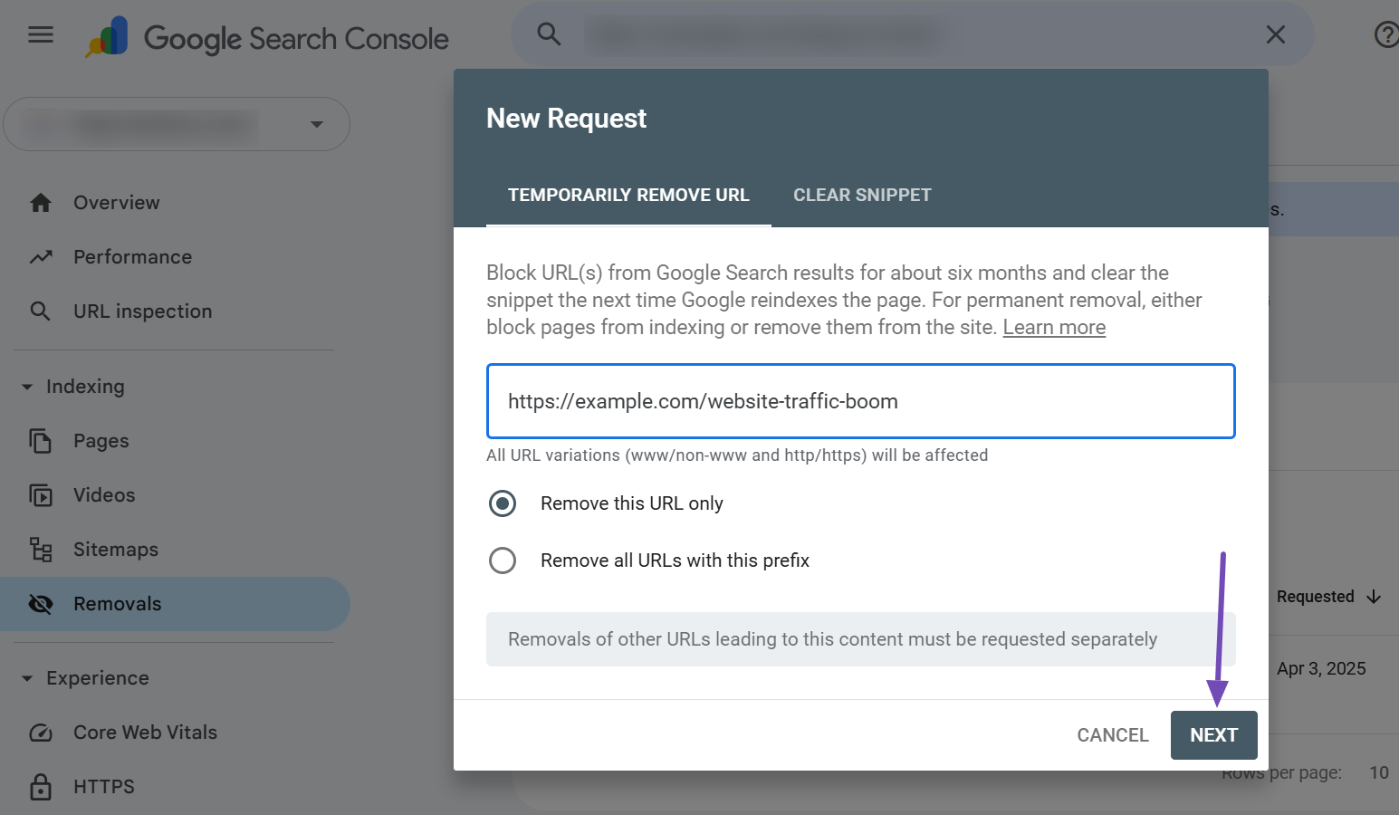Select the Temporarily Remove URL tab
This screenshot has height=815, width=1399.
click(628, 195)
